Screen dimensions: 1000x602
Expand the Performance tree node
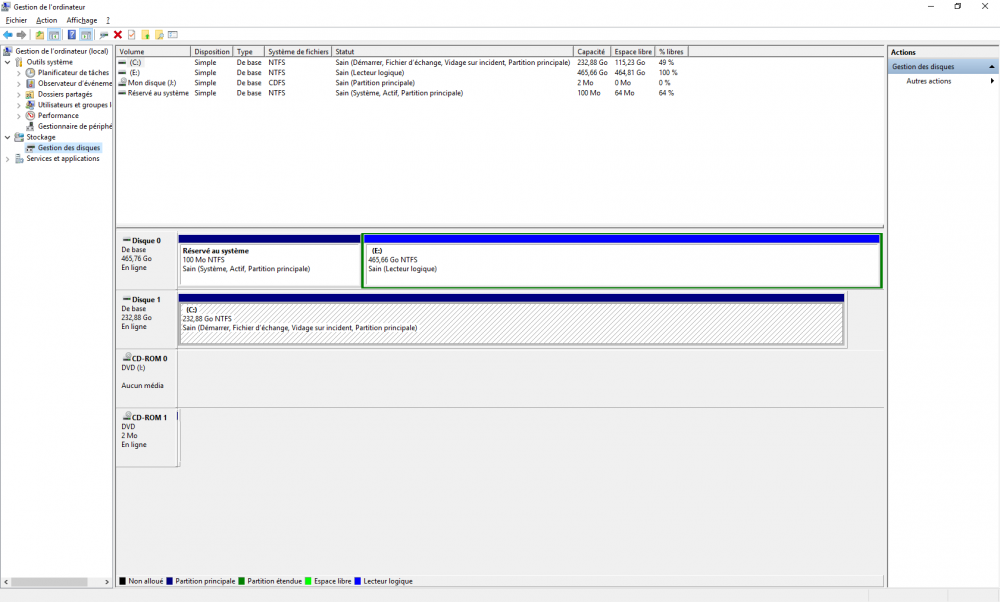tap(18, 116)
